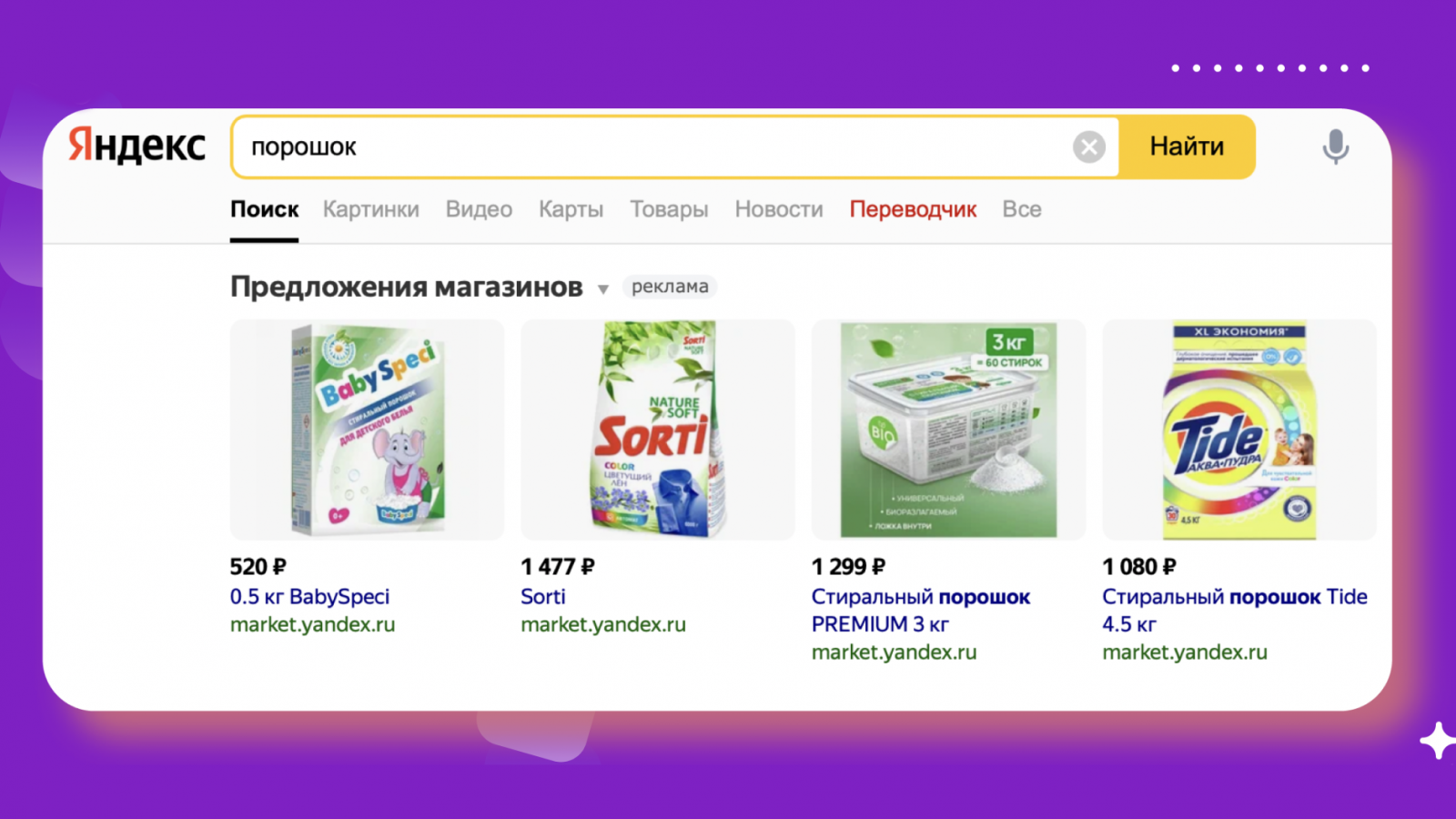Click the Найти search button
This screenshot has width=1456, height=819.
[1187, 147]
